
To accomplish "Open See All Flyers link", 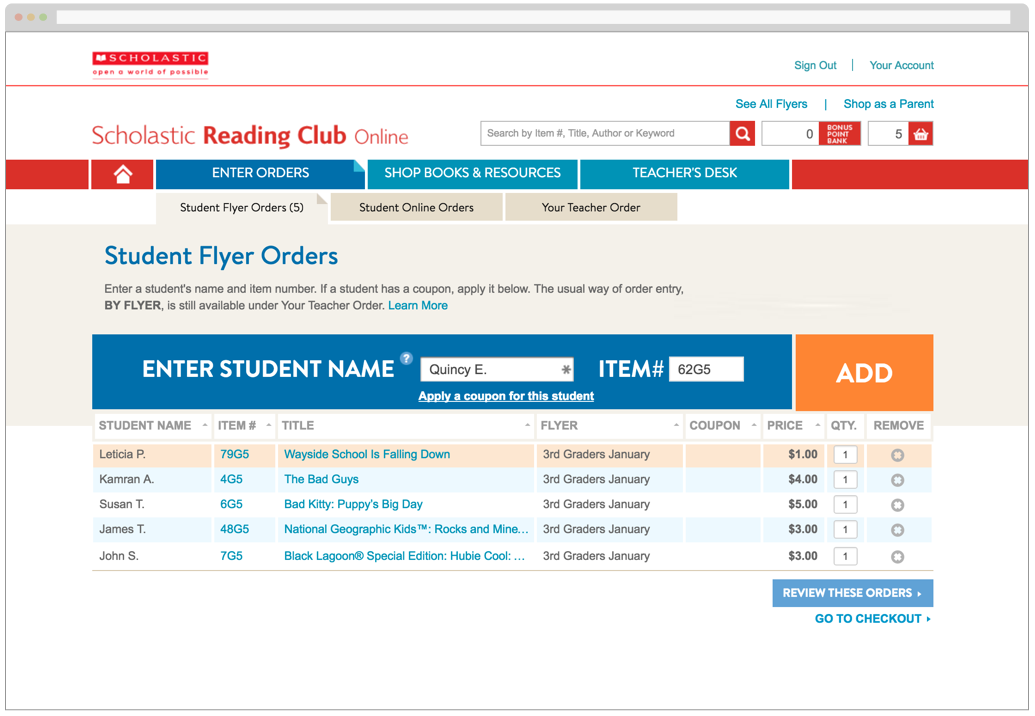I will tap(771, 104).
